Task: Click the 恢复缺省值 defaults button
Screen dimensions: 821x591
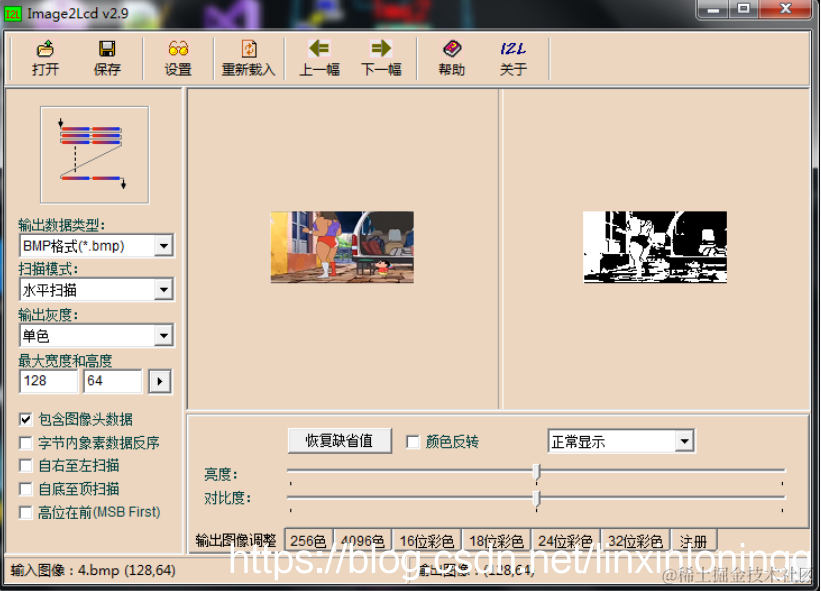Action: coord(339,440)
